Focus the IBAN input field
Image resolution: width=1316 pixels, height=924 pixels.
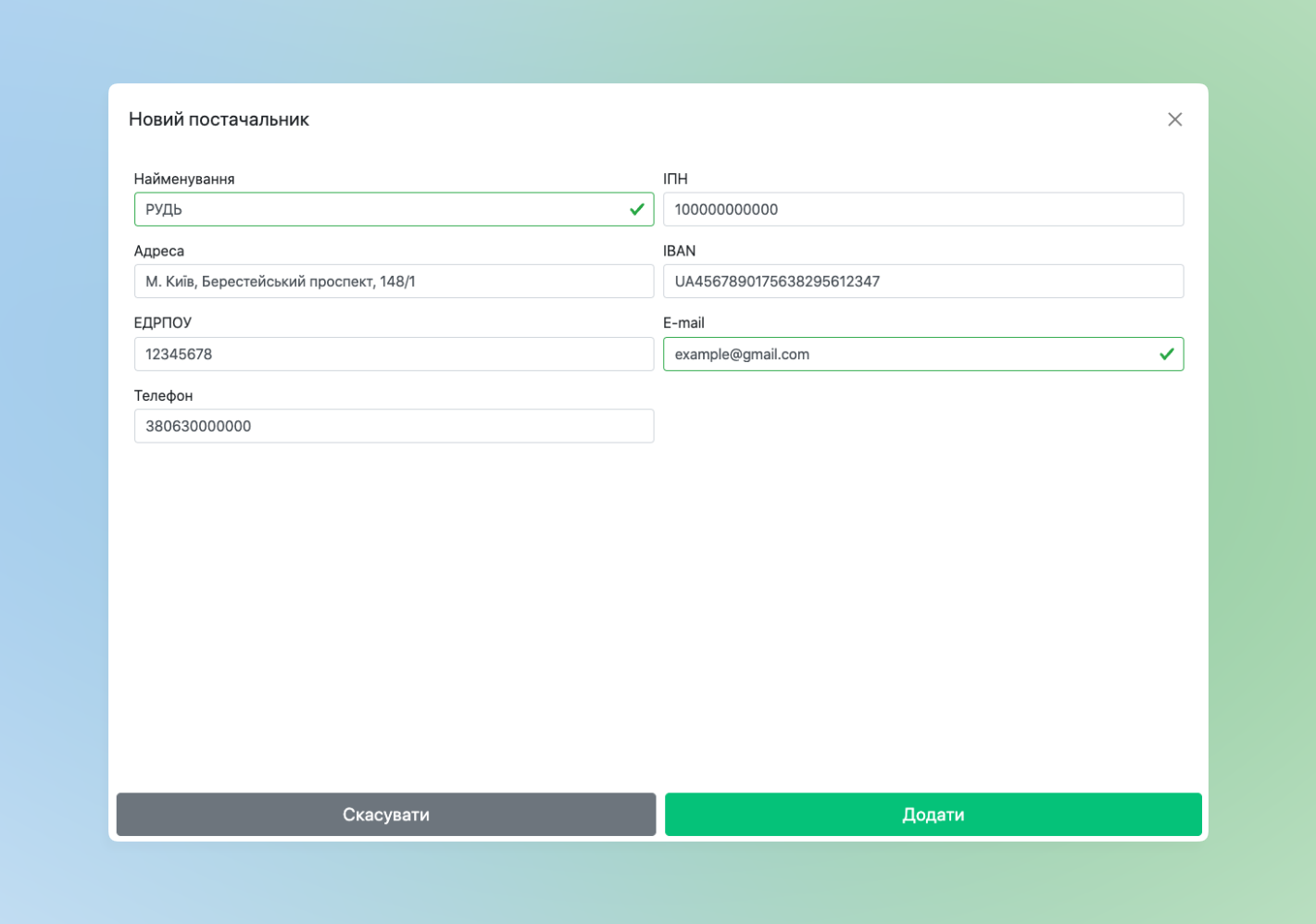tap(922, 281)
